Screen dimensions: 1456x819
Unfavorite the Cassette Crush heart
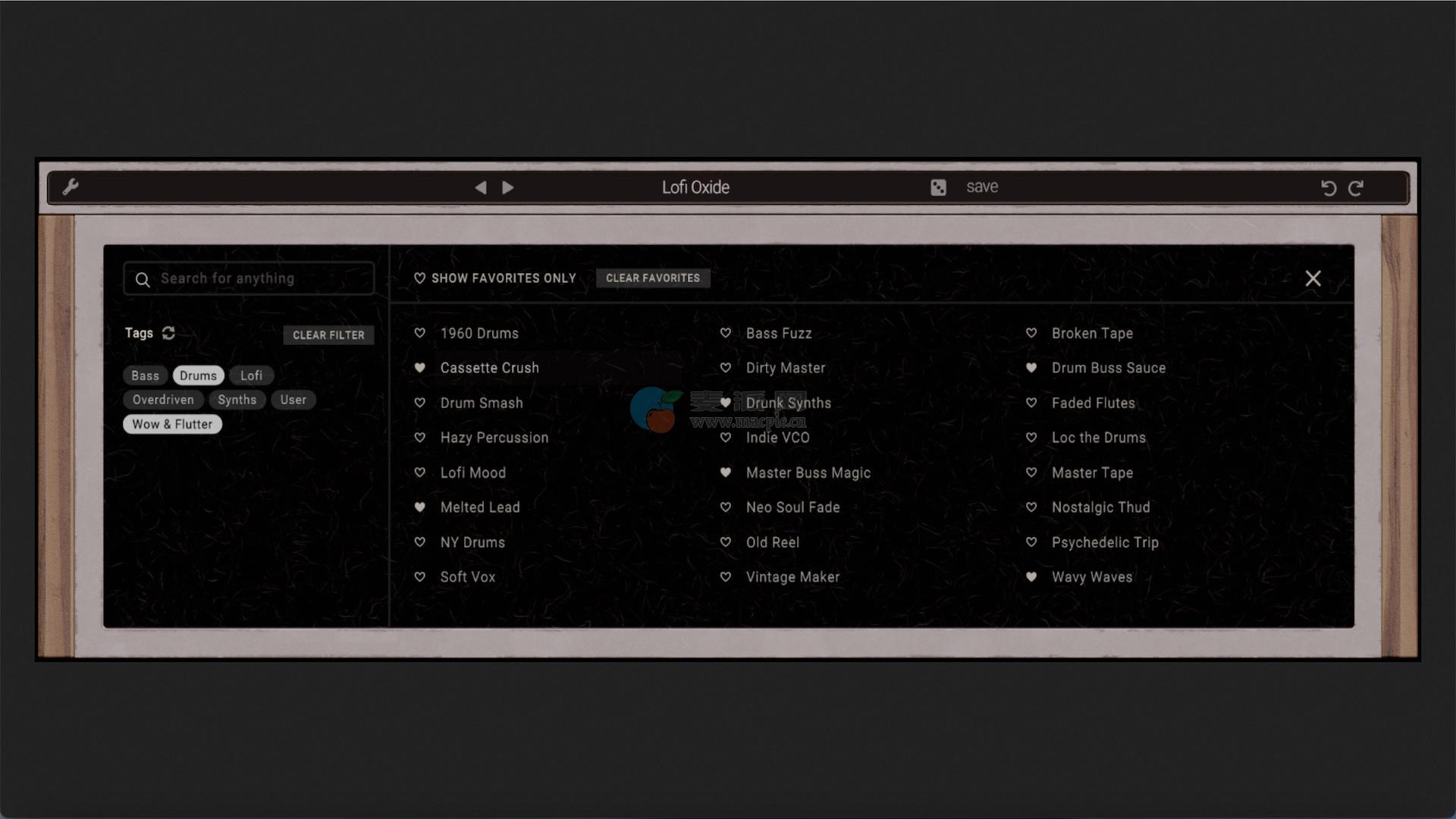click(x=420, y=368)
